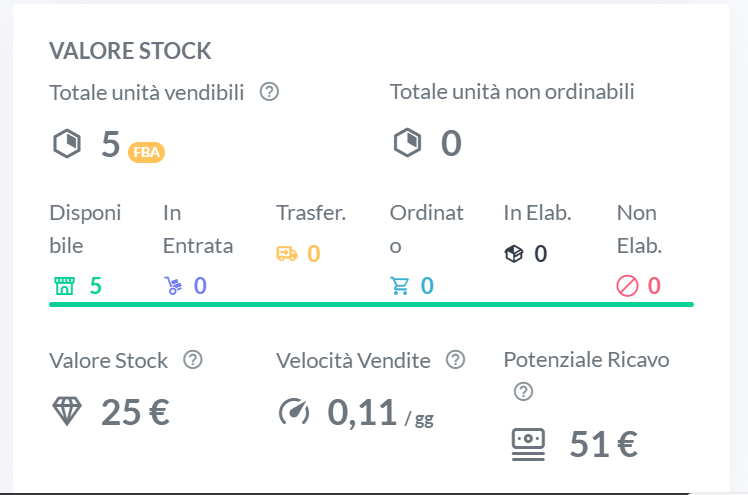Click the Non Elab. prohibited icon
The height and width of the screenshot is (495, 748).
[x=627, y=286]
